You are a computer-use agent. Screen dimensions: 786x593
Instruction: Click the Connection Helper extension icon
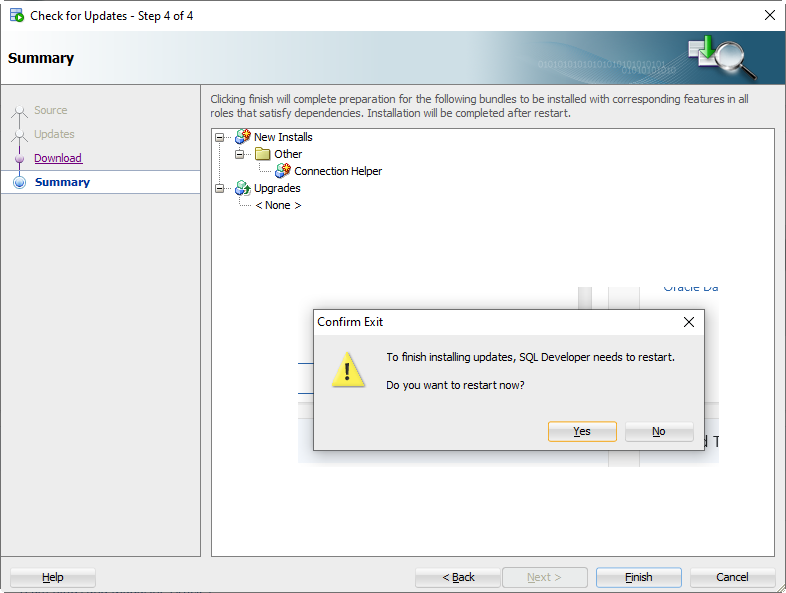click(x=283, y=170)
